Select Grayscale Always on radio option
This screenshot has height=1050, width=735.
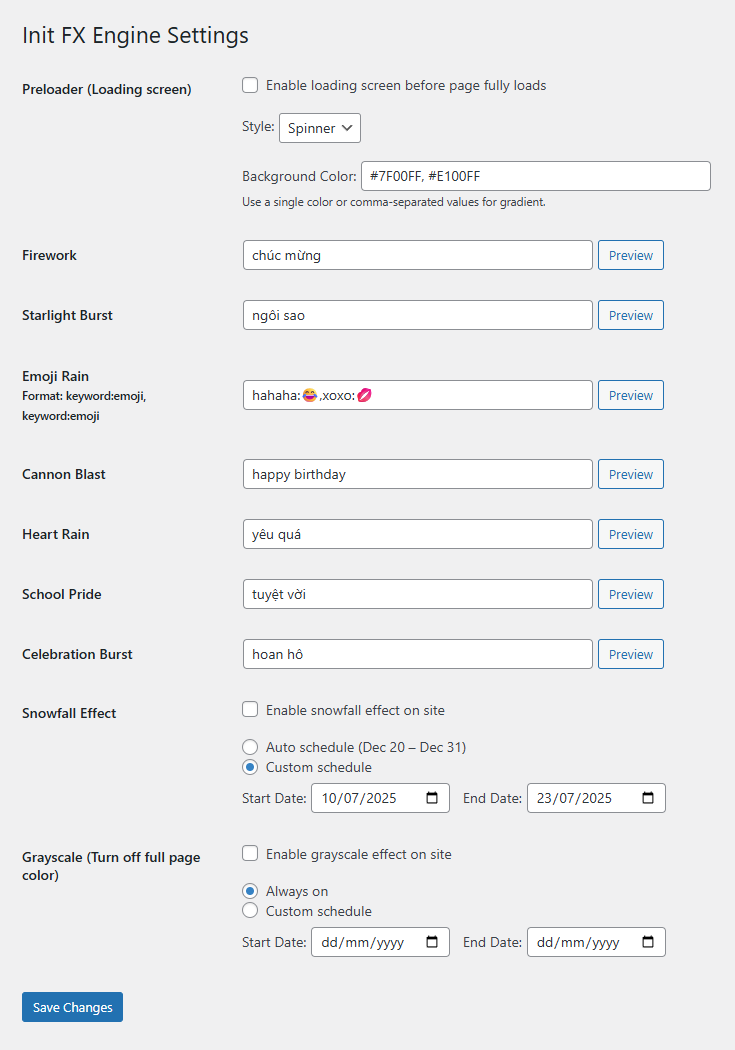(250, 891)
